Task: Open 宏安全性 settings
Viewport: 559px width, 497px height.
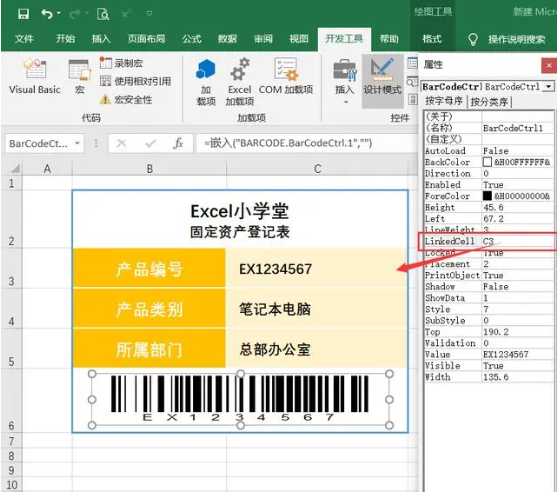Action: 126,99
